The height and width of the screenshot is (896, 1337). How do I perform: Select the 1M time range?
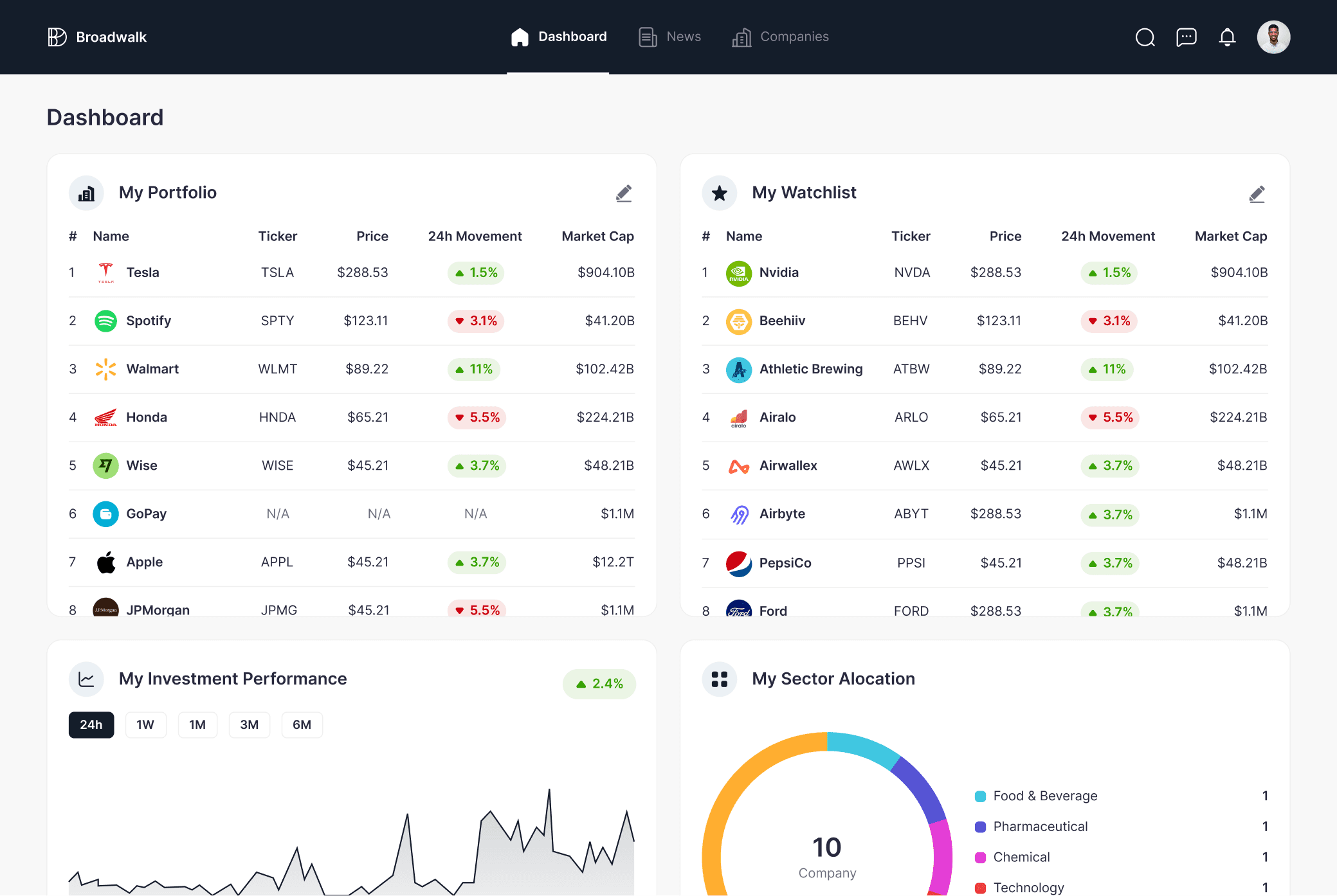197,725
